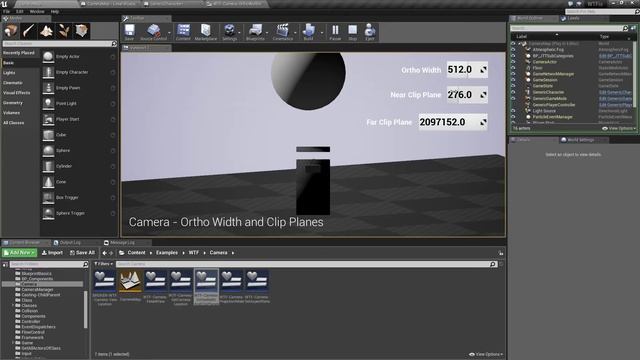Toggle visibility eye of Floor
Screen dimensions: 640x360
[513, 68]
